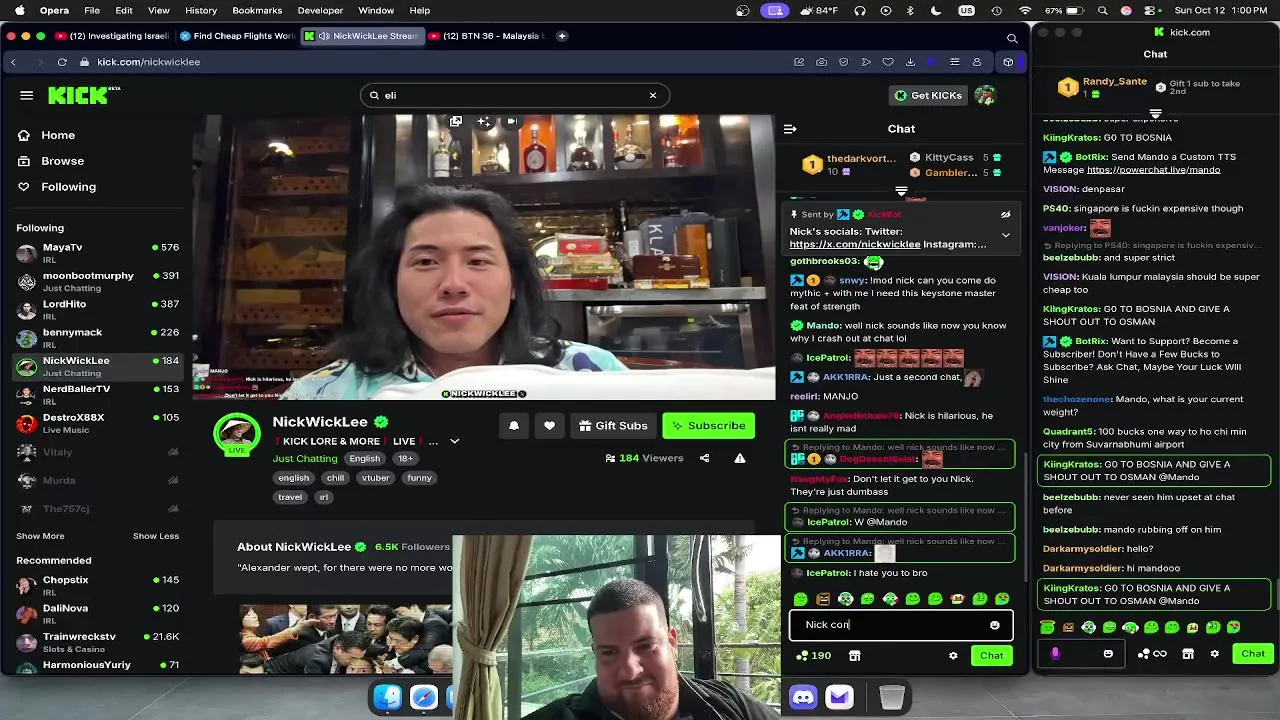Open emoji picker in main chat input

click(x=994, y=625)
